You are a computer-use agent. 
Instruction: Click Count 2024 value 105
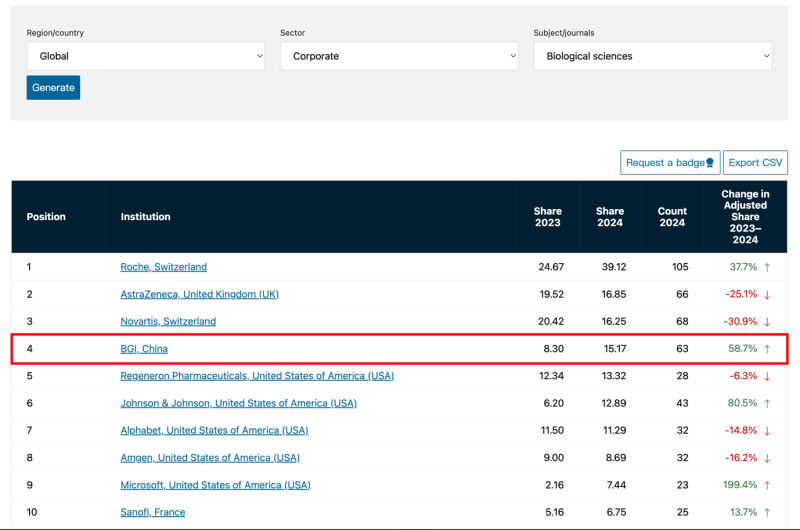click(x=680, y=267)
